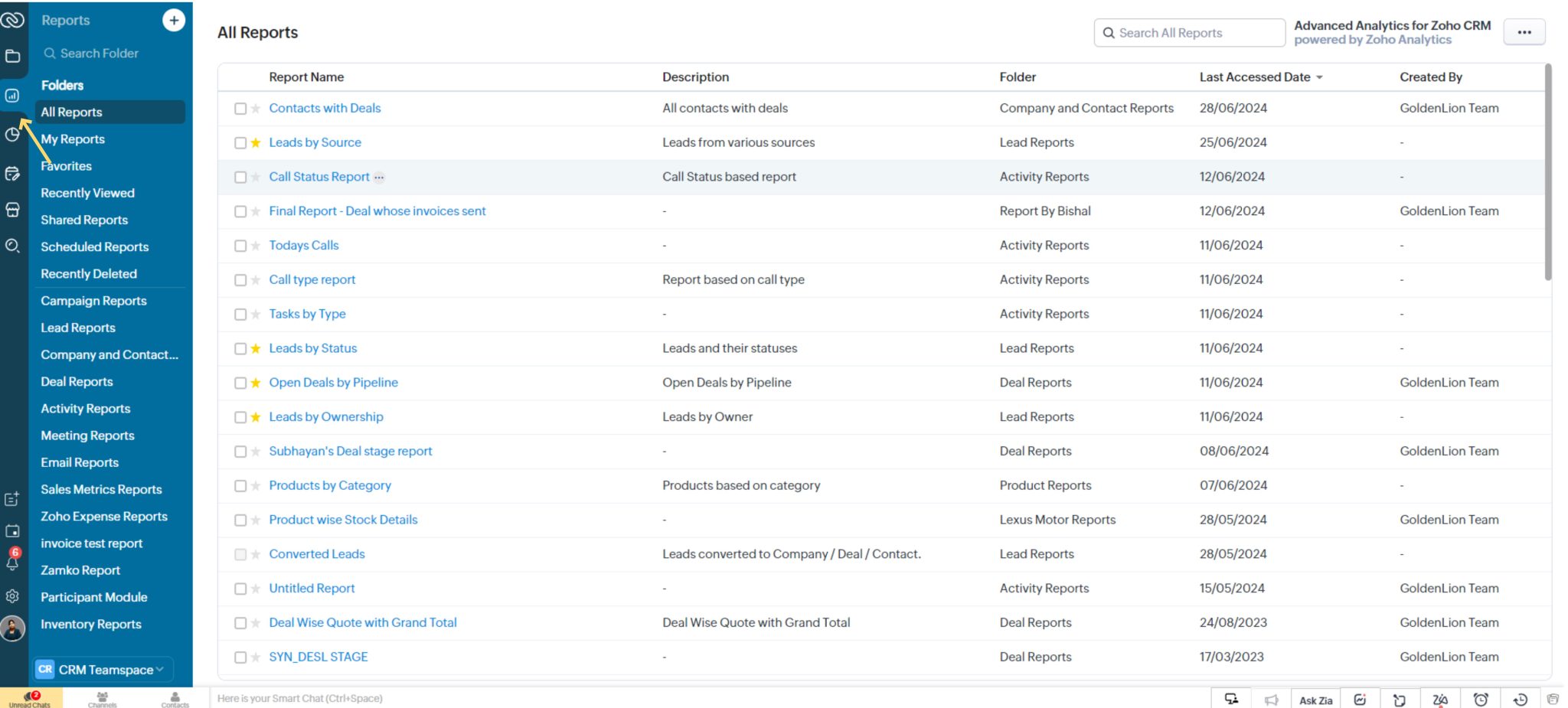The width and height of the screenshot is (1568, 708).
Task: Open Call Status Report more options
Action: pos(380,177)
